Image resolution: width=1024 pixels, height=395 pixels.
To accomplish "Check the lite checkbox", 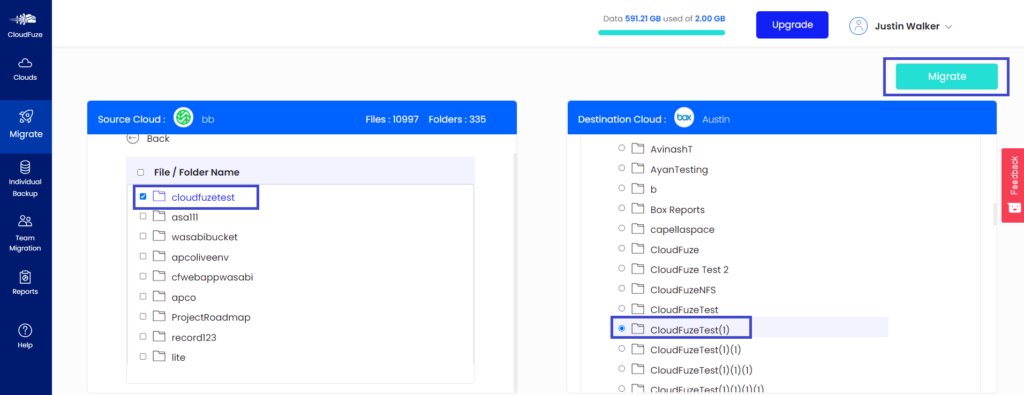I will point(143,357).
